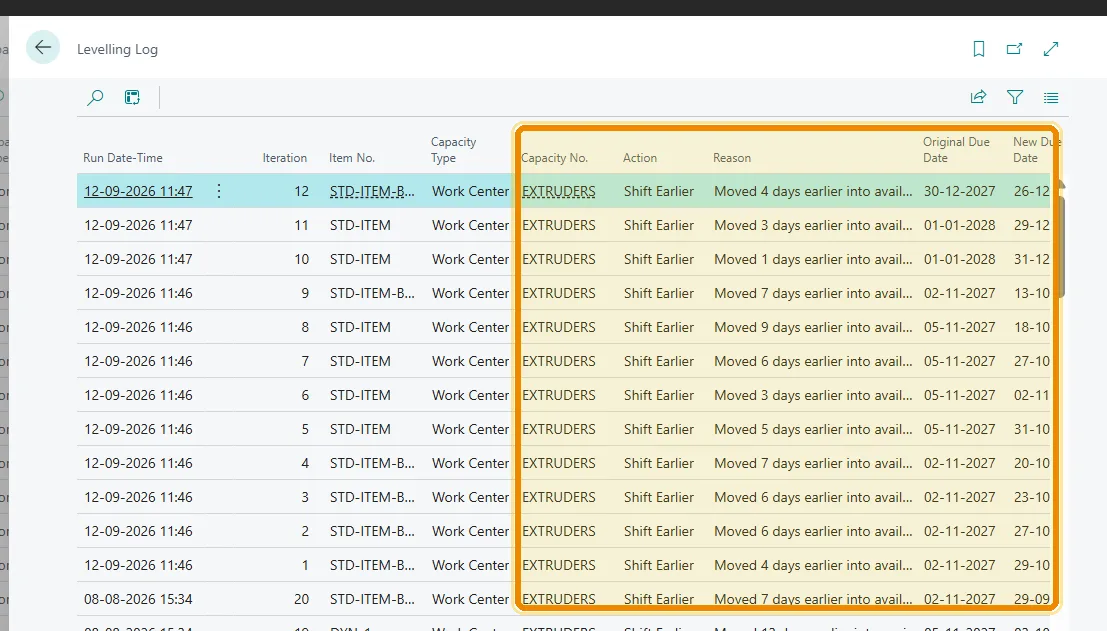Click new due date 02-11 cell
Screen dimensions: 1107x631
(x=1031, y=395)
